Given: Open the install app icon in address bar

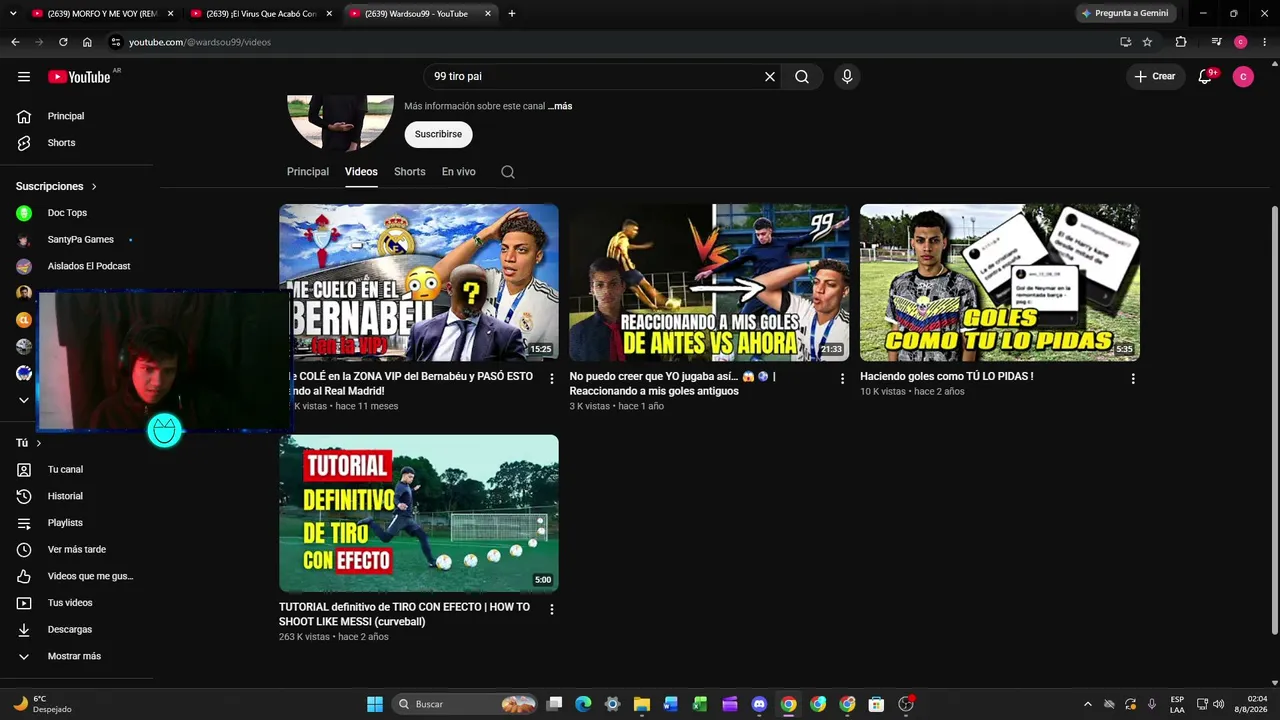Looking at the screenshot, I should 1125,42.
